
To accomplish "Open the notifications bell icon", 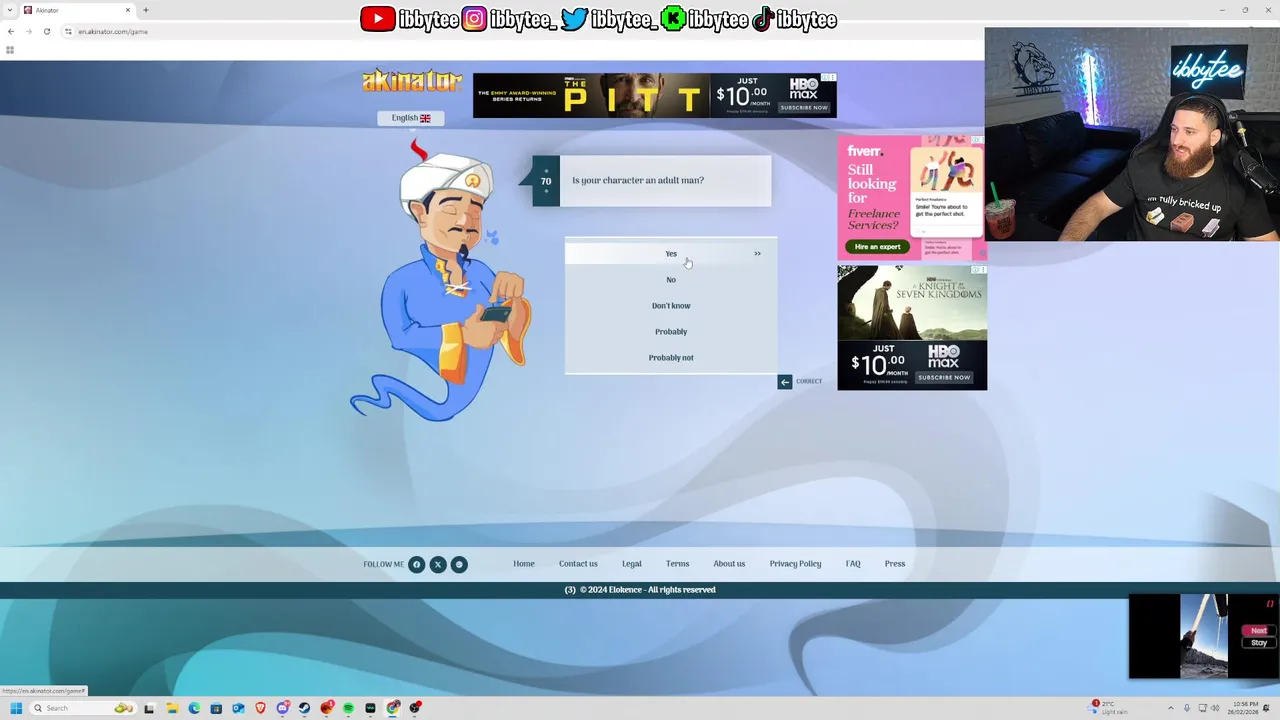I will click(x=1267, y=708).
